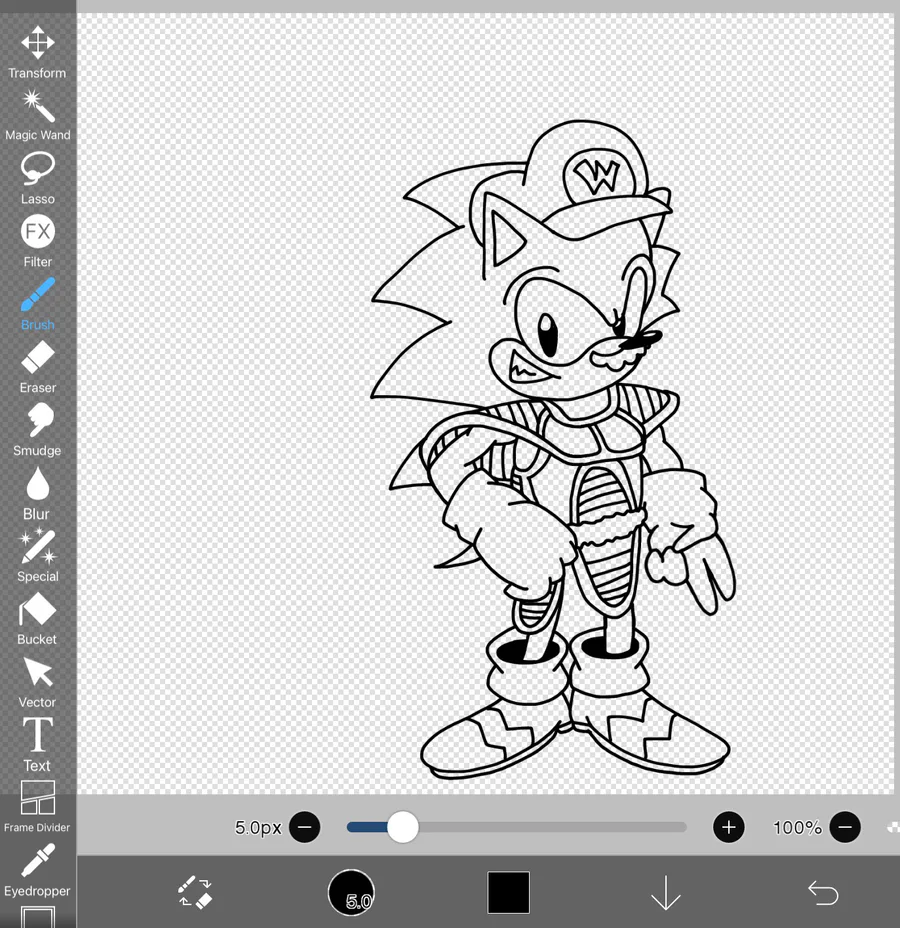Click the brush thickness slider handle
This screenshot has width=900, height=928.
403,827
